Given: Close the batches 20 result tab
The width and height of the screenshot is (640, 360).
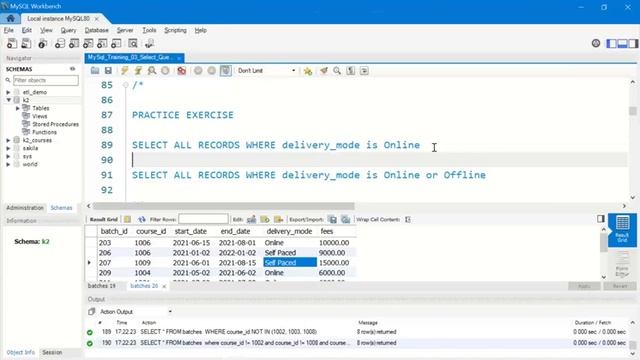Looking at the screenshot, I should [164, 286].
